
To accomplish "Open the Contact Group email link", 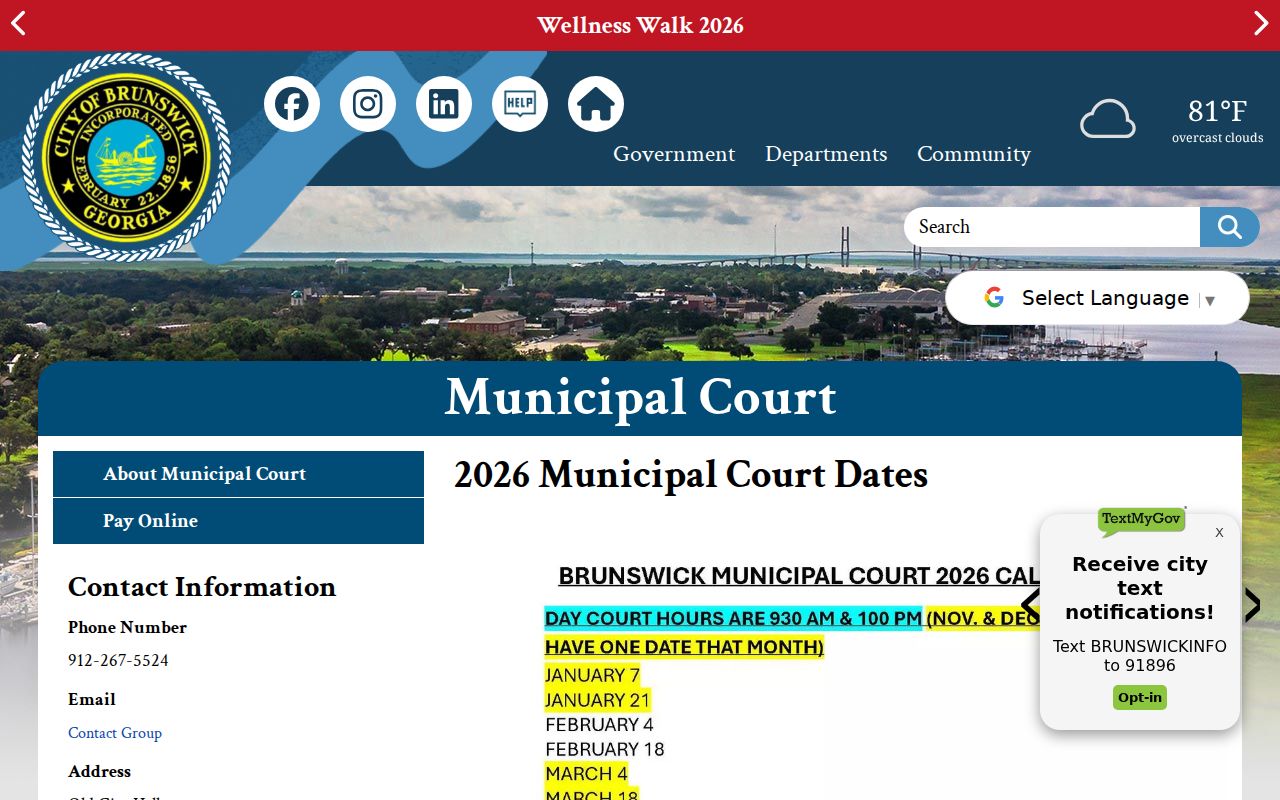I will [x=115, y=733].
